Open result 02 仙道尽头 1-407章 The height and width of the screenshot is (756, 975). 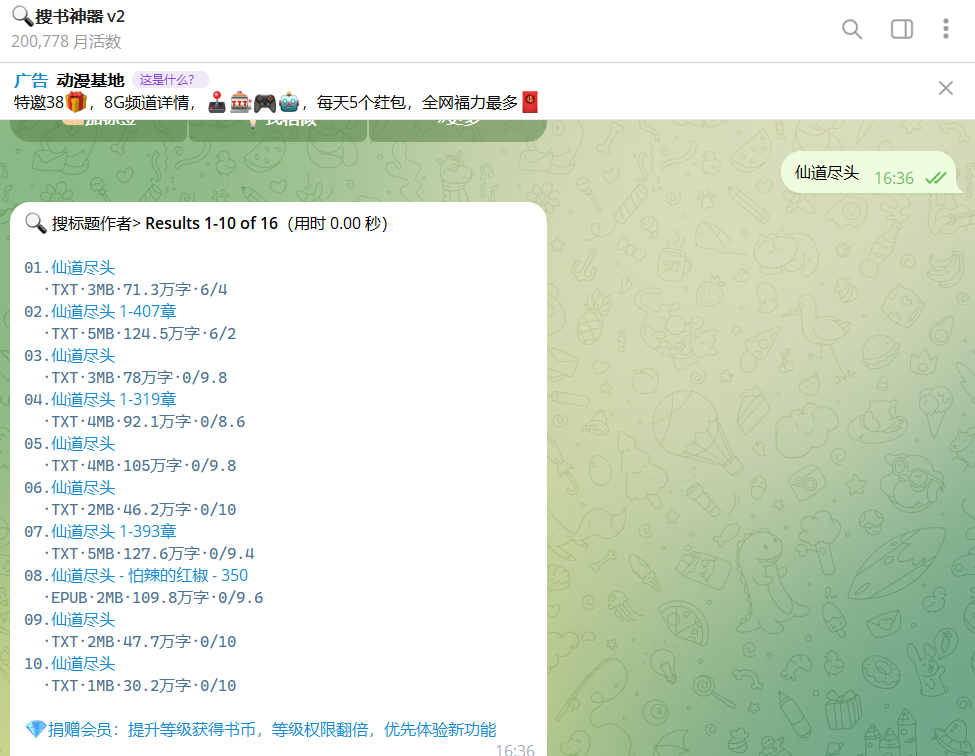pyautogui.click(x=114, y=311)
